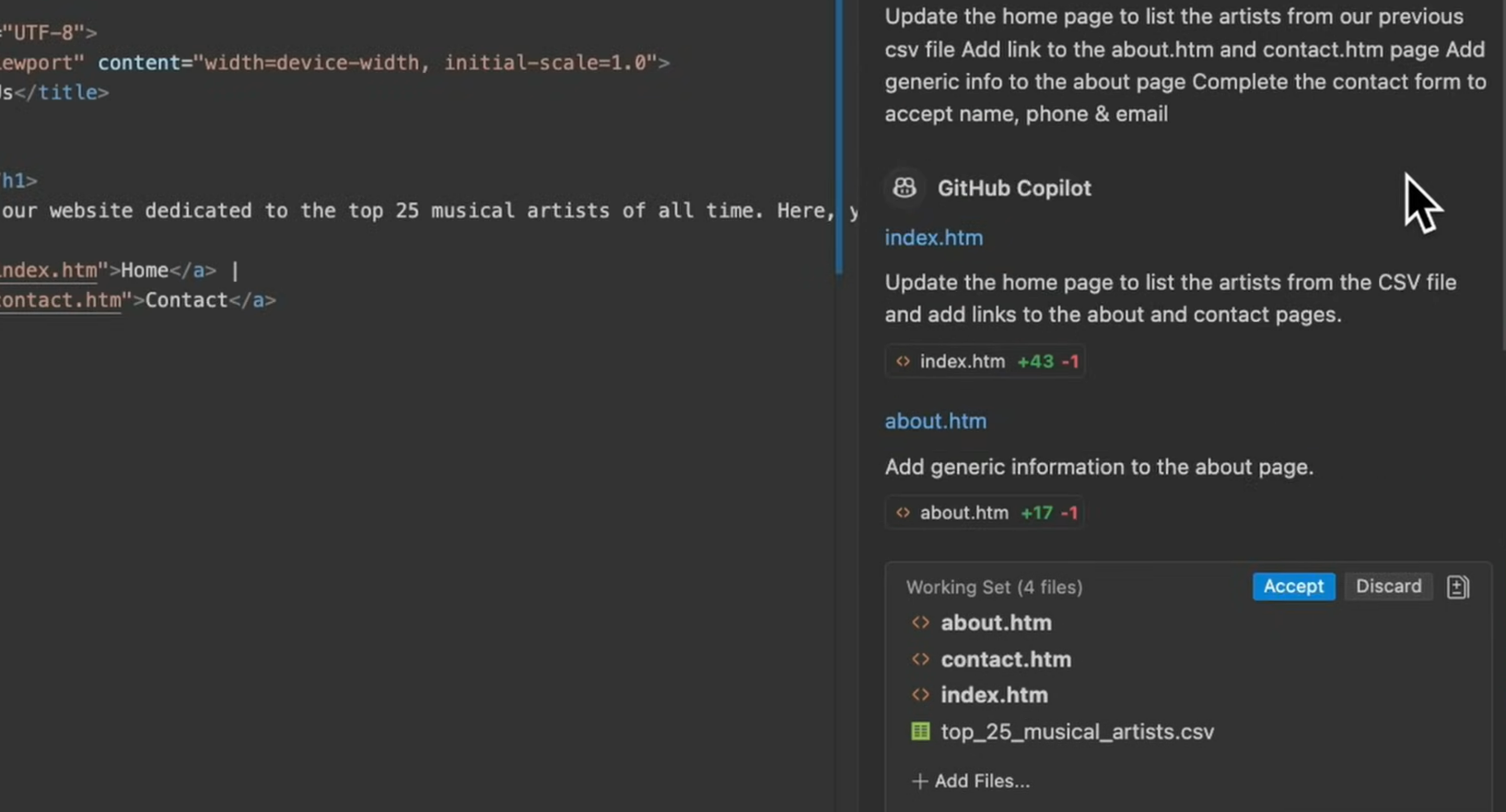Click the code icon in the about.htm diff chip
Screen dimensions: 1506x812
[x=903, y=513]
